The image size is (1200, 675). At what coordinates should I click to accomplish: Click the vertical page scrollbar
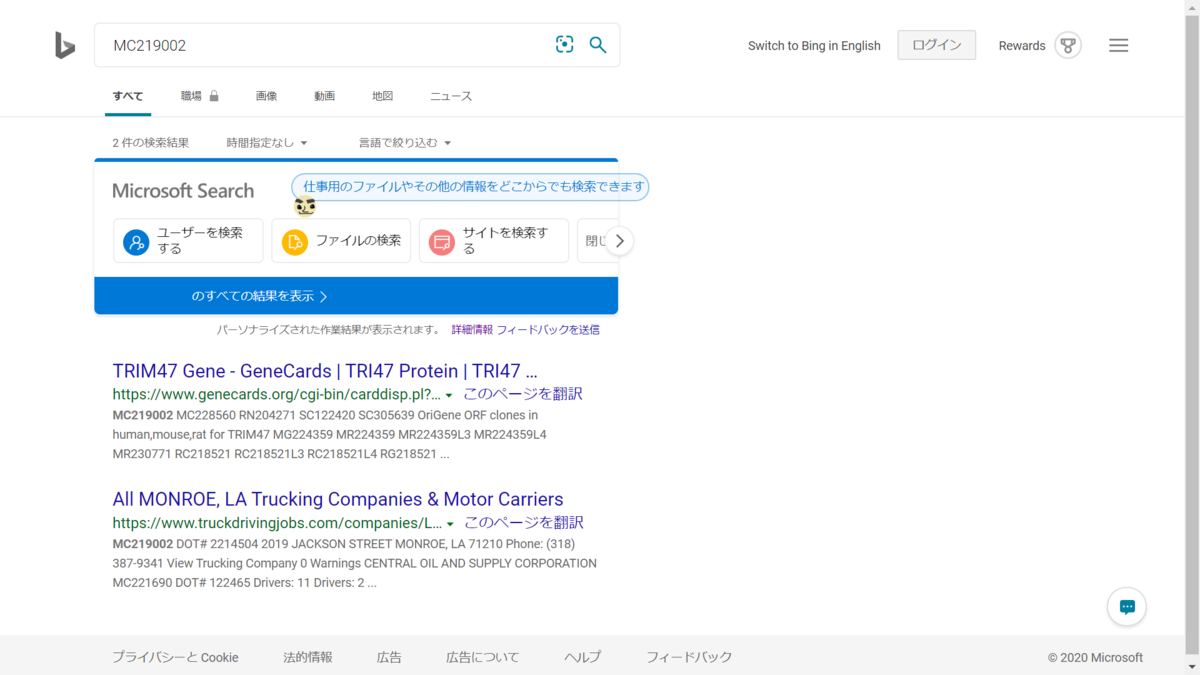[x=1192, y=337]
